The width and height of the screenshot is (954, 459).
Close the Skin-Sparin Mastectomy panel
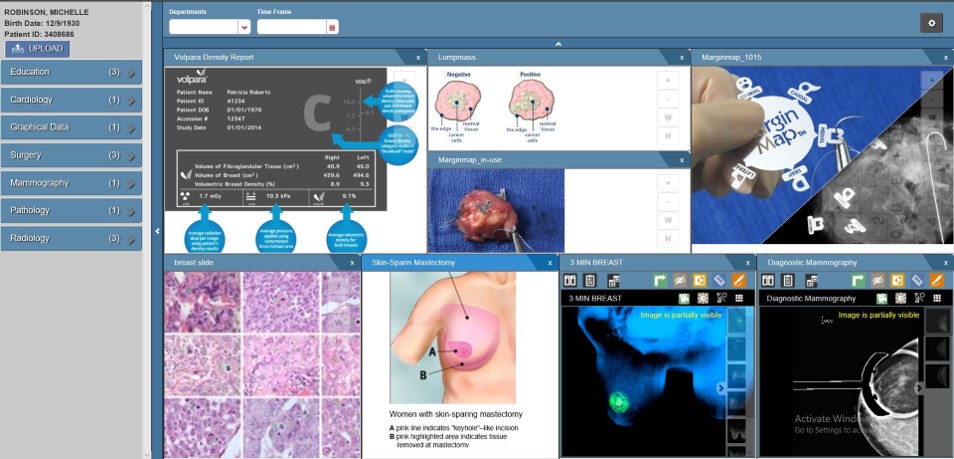pyautogui.click(x=550, y=263)
